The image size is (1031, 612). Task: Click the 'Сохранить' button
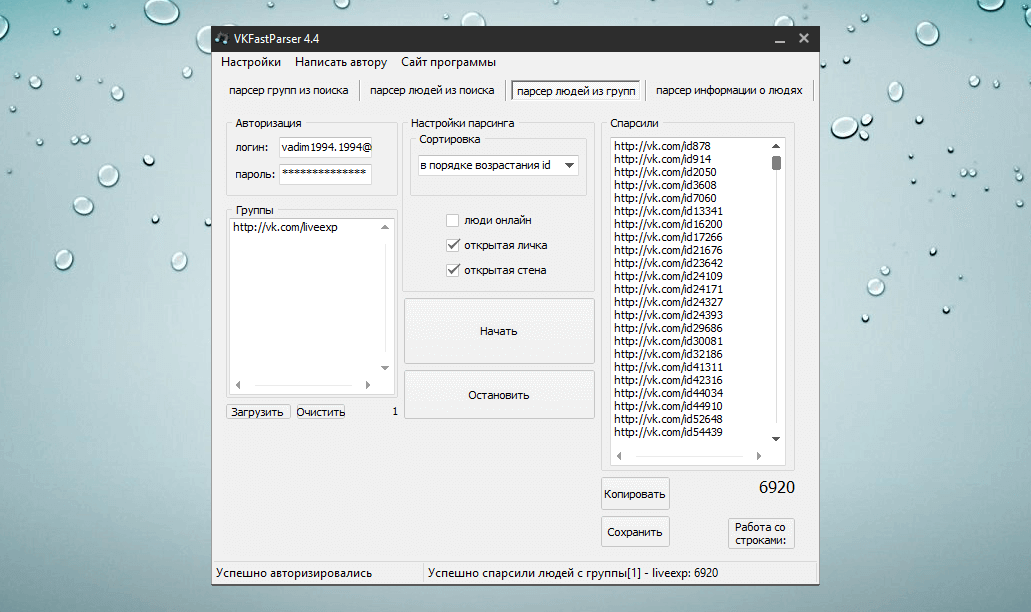[x=635, y=532]
